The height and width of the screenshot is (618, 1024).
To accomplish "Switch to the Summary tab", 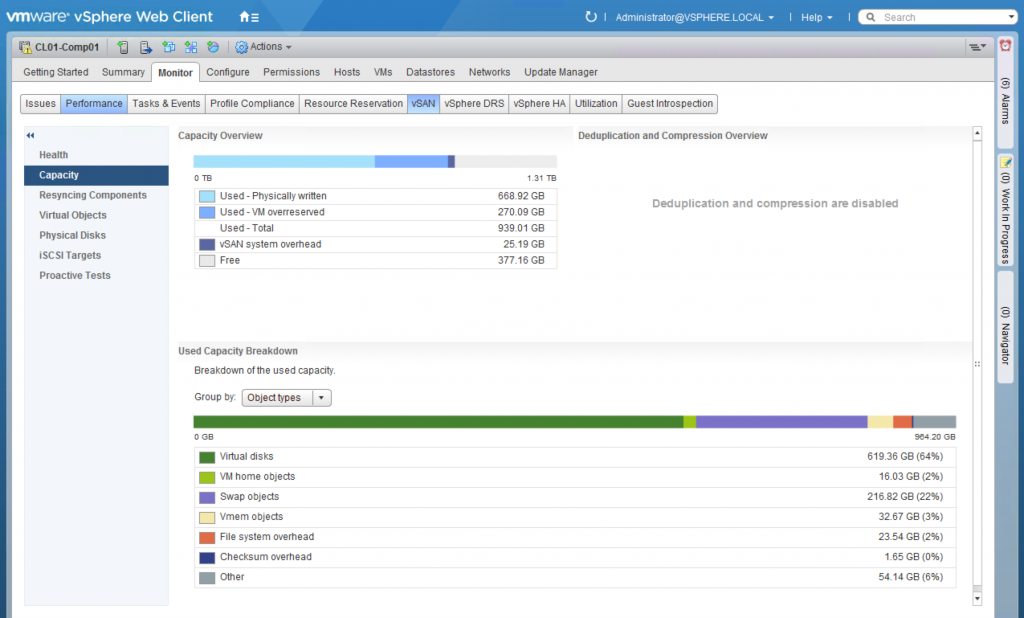I will click(x=123, y=72).
